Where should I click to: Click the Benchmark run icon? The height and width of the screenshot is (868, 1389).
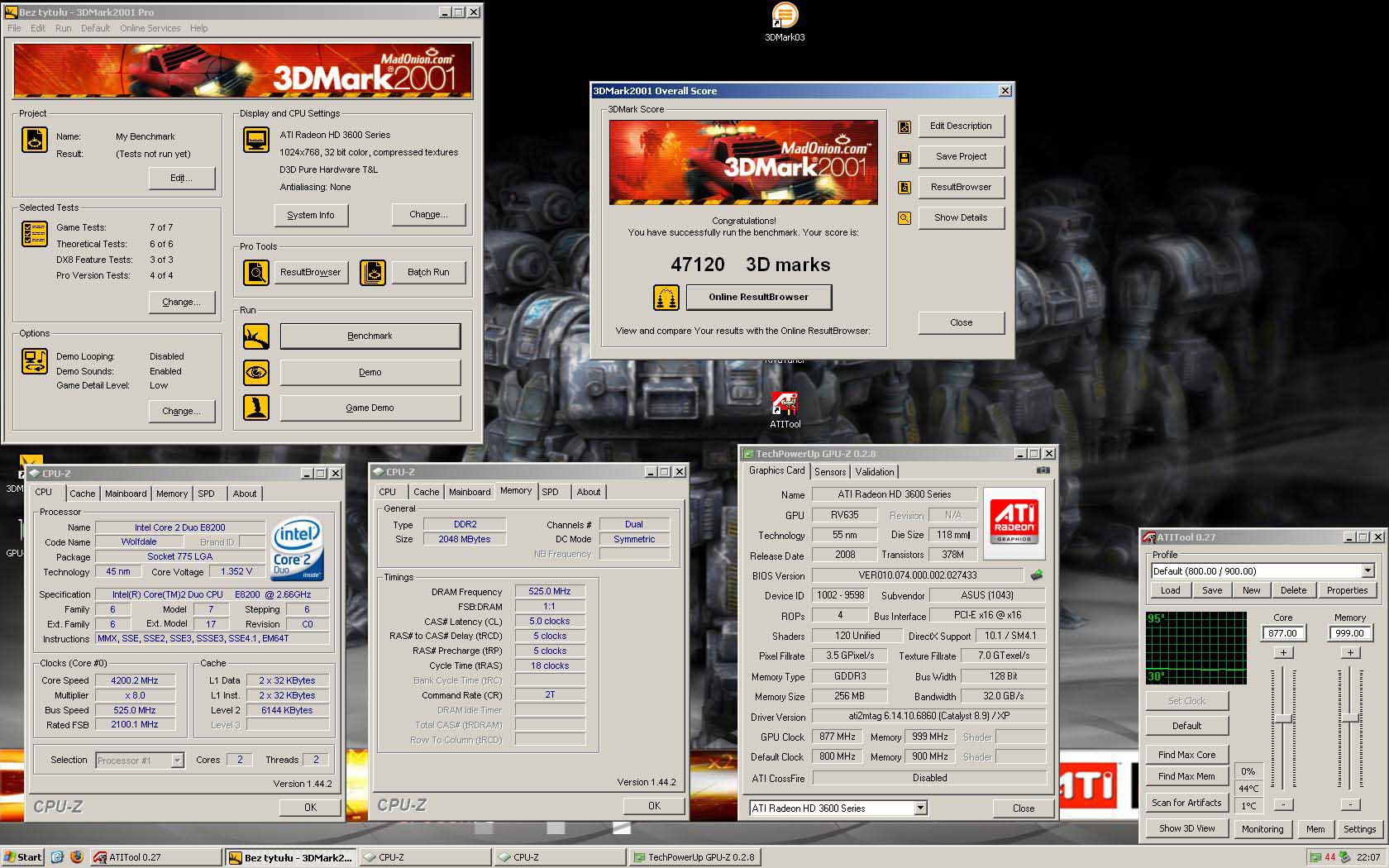pos(256,336)
